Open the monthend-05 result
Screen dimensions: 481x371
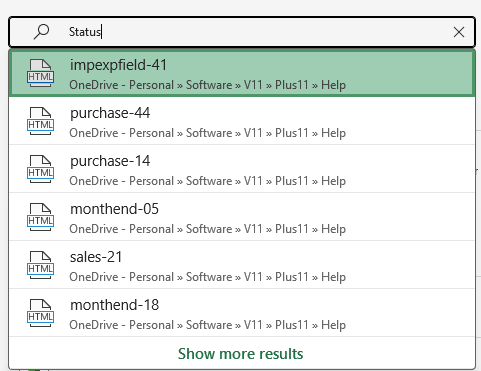coord(242,217)
